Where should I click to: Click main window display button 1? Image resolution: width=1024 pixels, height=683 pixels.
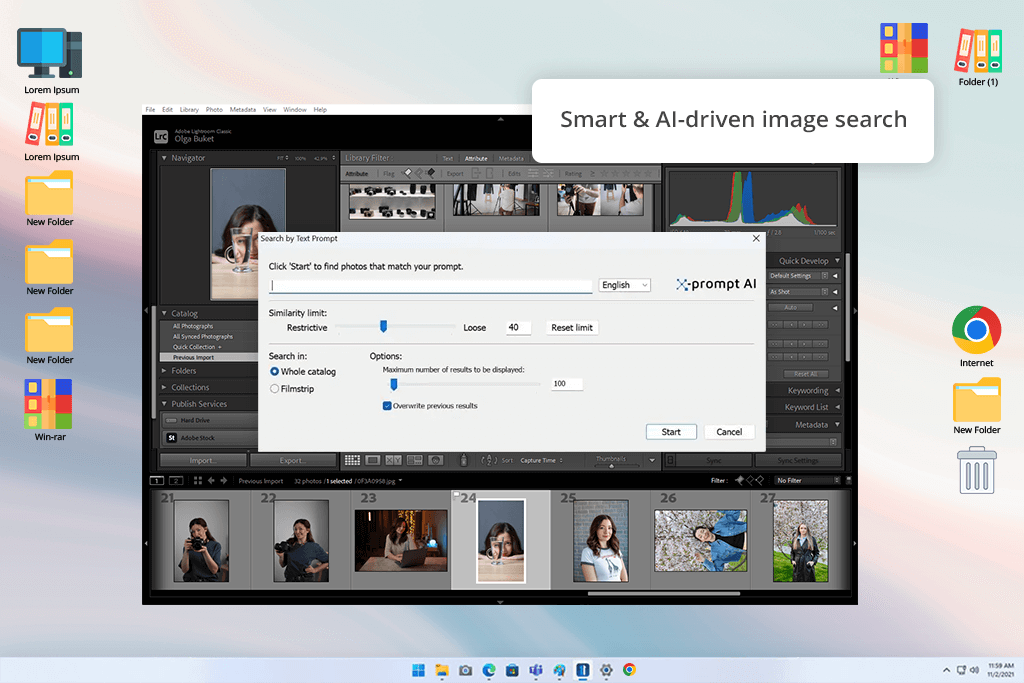pos(157,481)
